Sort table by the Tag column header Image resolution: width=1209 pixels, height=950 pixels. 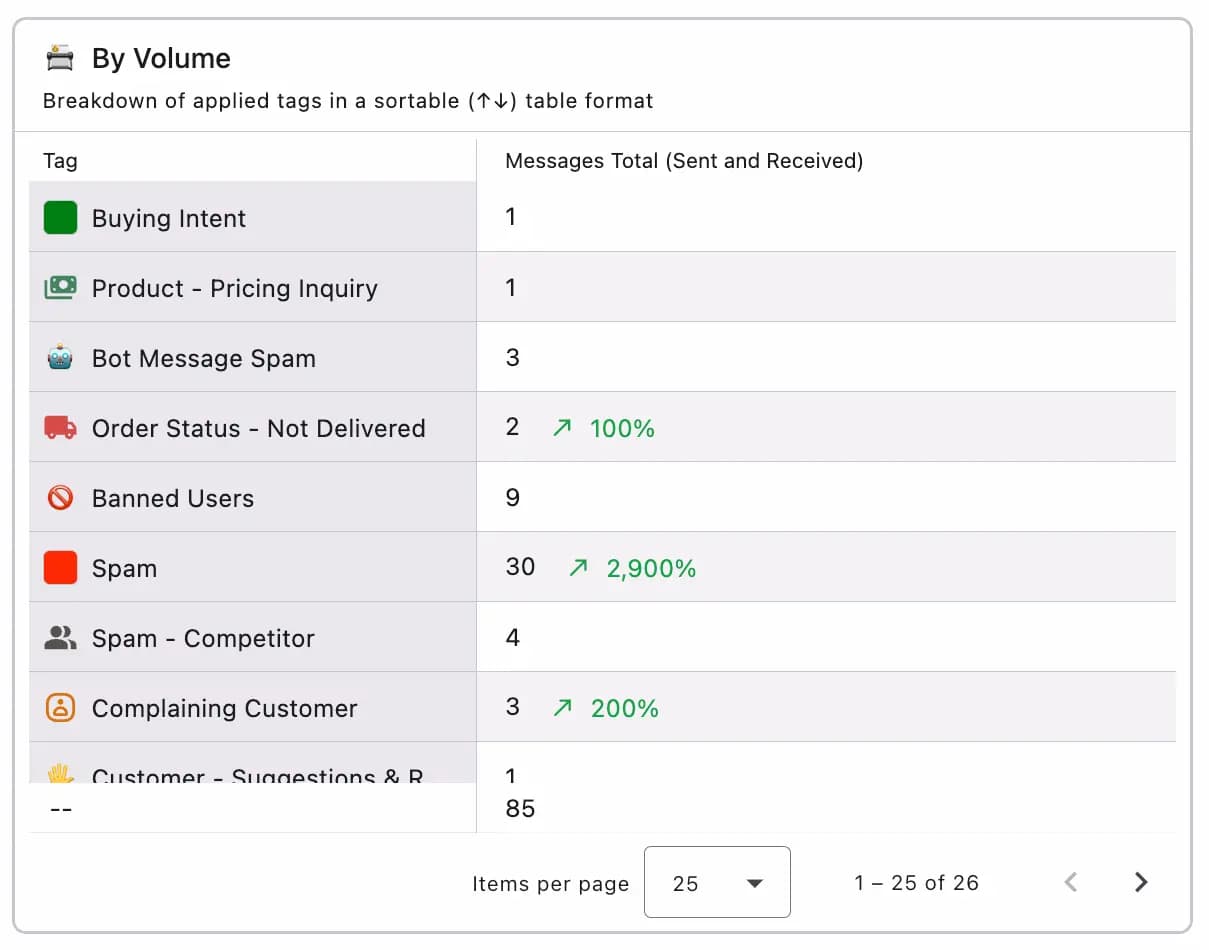(60, 161)
